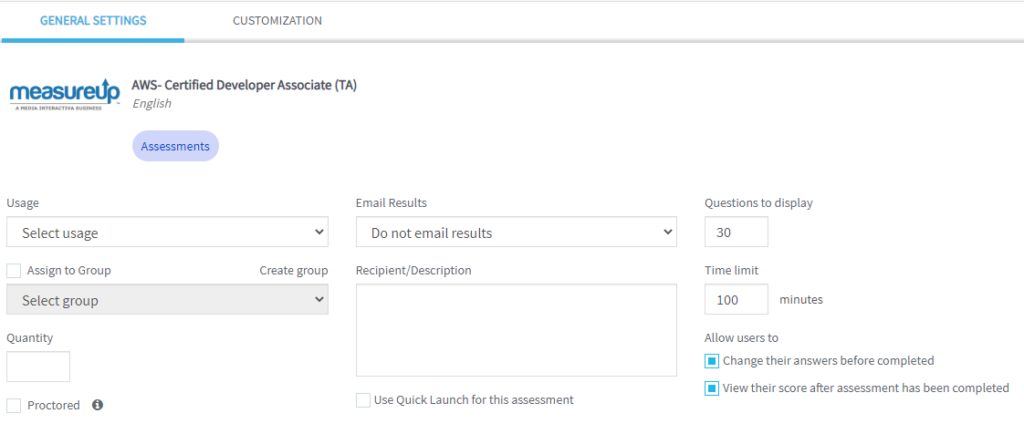Open the General Settings tab
Viewport: 1024px width, 424px height.
tap(93, 21)
